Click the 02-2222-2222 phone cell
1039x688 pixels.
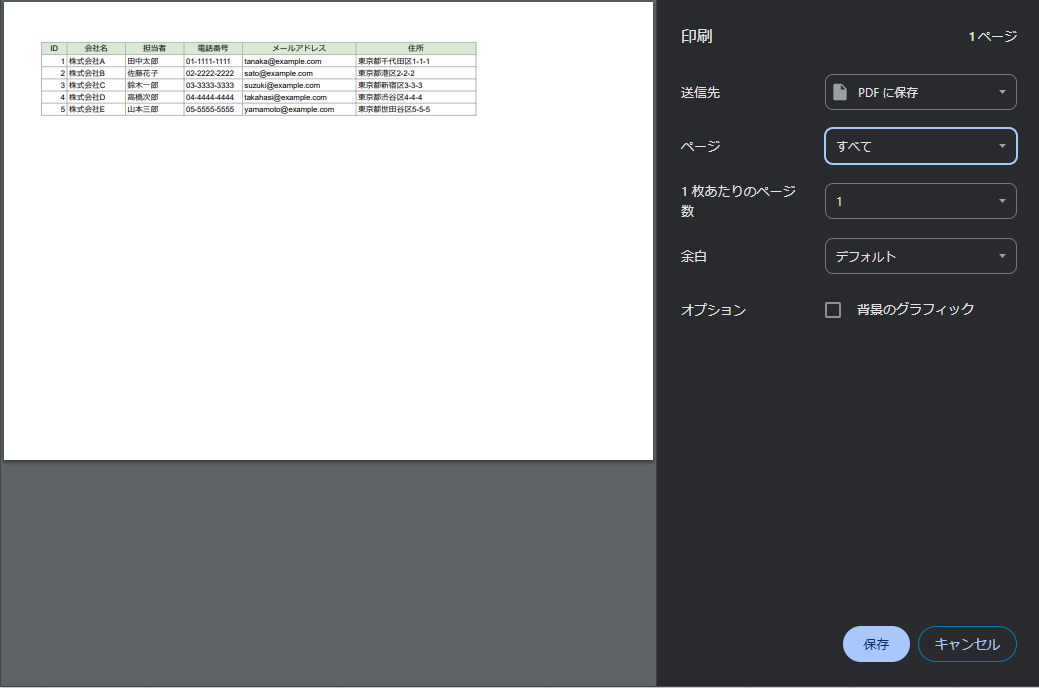pos(213,73)
